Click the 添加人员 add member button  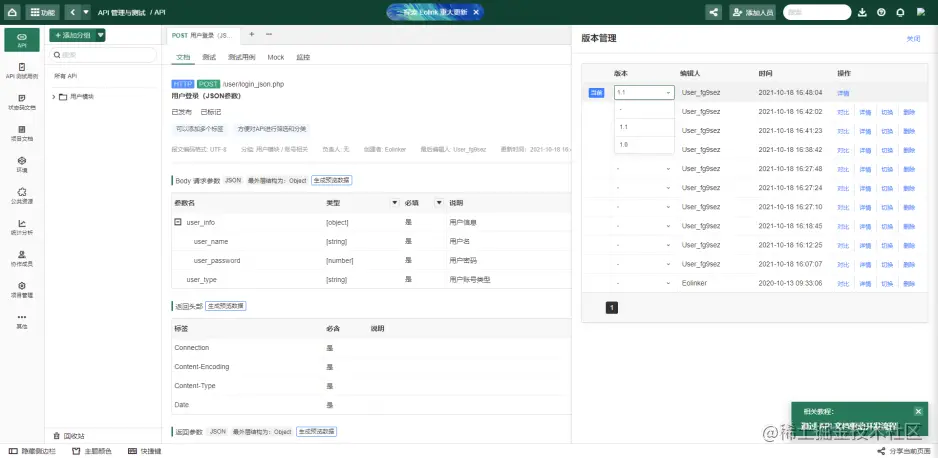tap(753, 12)
